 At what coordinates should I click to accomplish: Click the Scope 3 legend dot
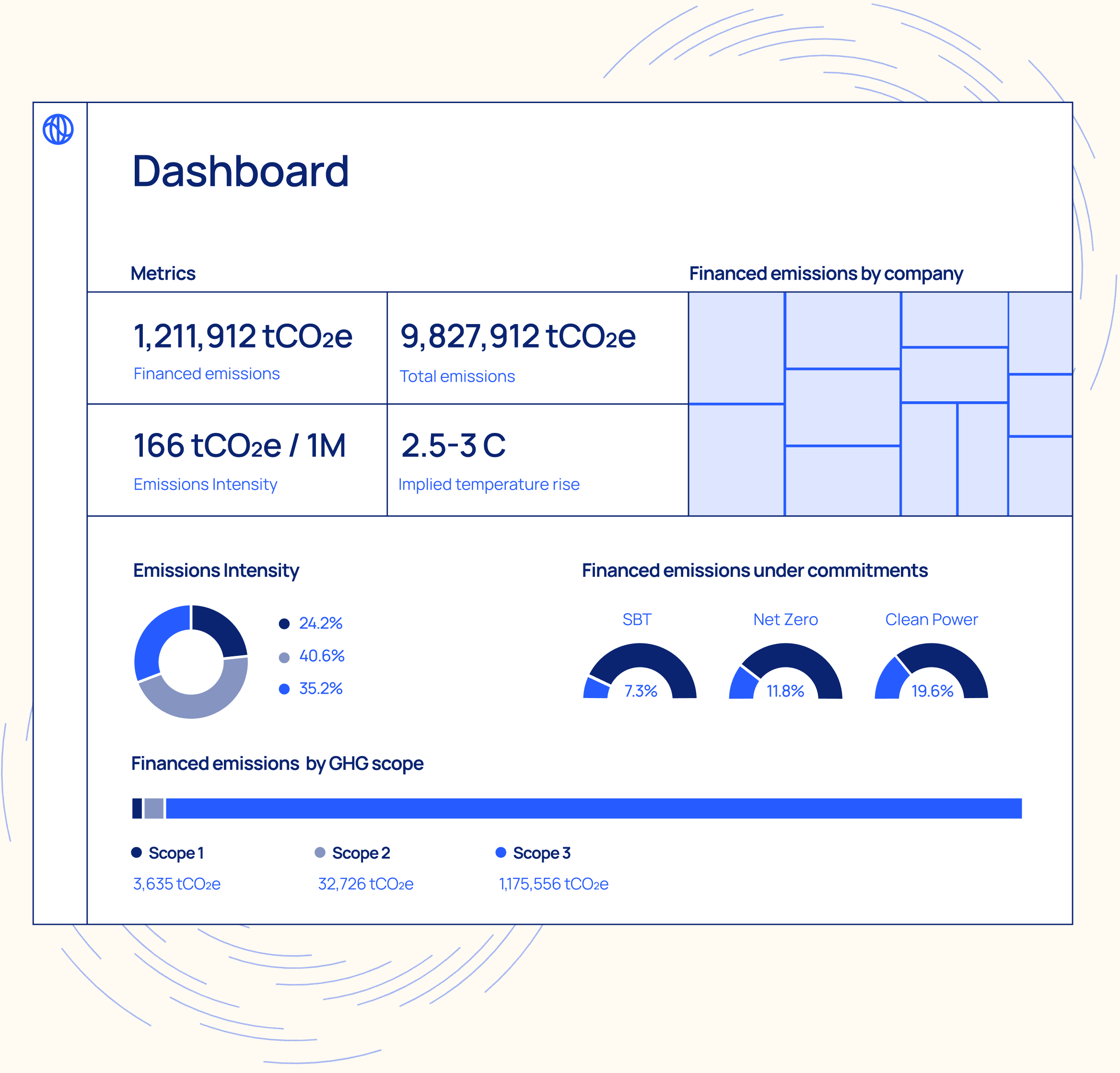pos(501,852)
